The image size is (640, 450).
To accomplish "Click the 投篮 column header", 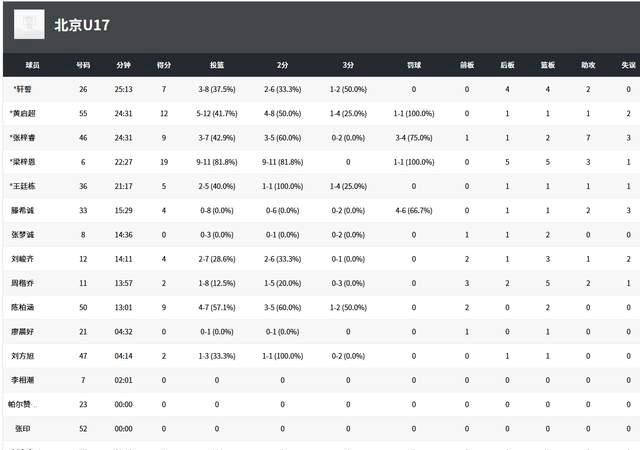I will (217, 65).
